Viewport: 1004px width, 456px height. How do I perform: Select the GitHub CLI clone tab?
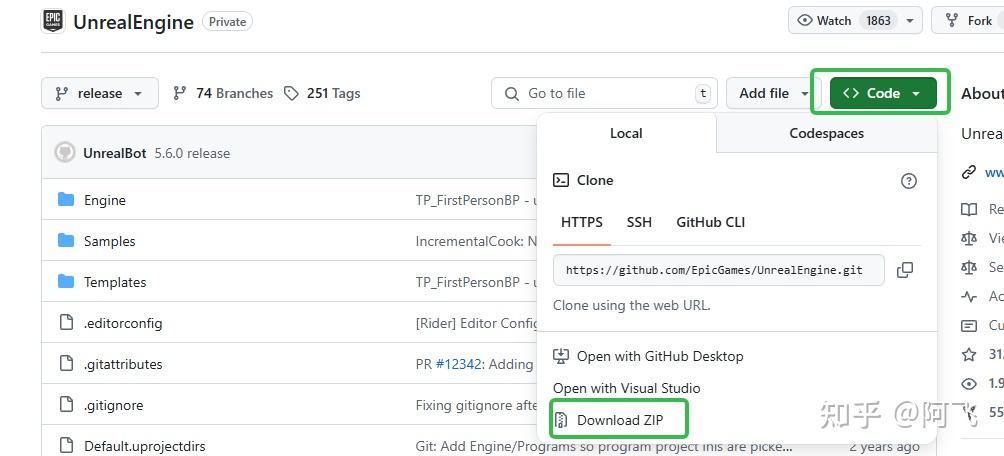tap(710, 222)
